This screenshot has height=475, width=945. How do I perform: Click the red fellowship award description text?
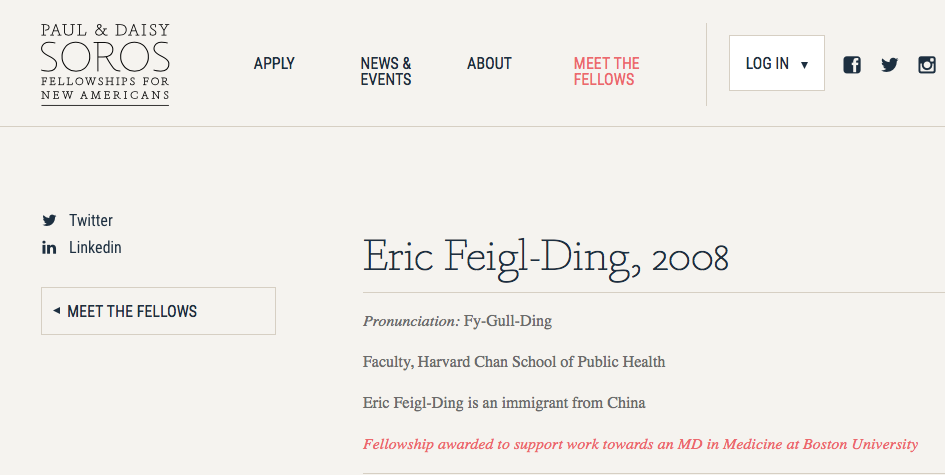click(640, 445)
